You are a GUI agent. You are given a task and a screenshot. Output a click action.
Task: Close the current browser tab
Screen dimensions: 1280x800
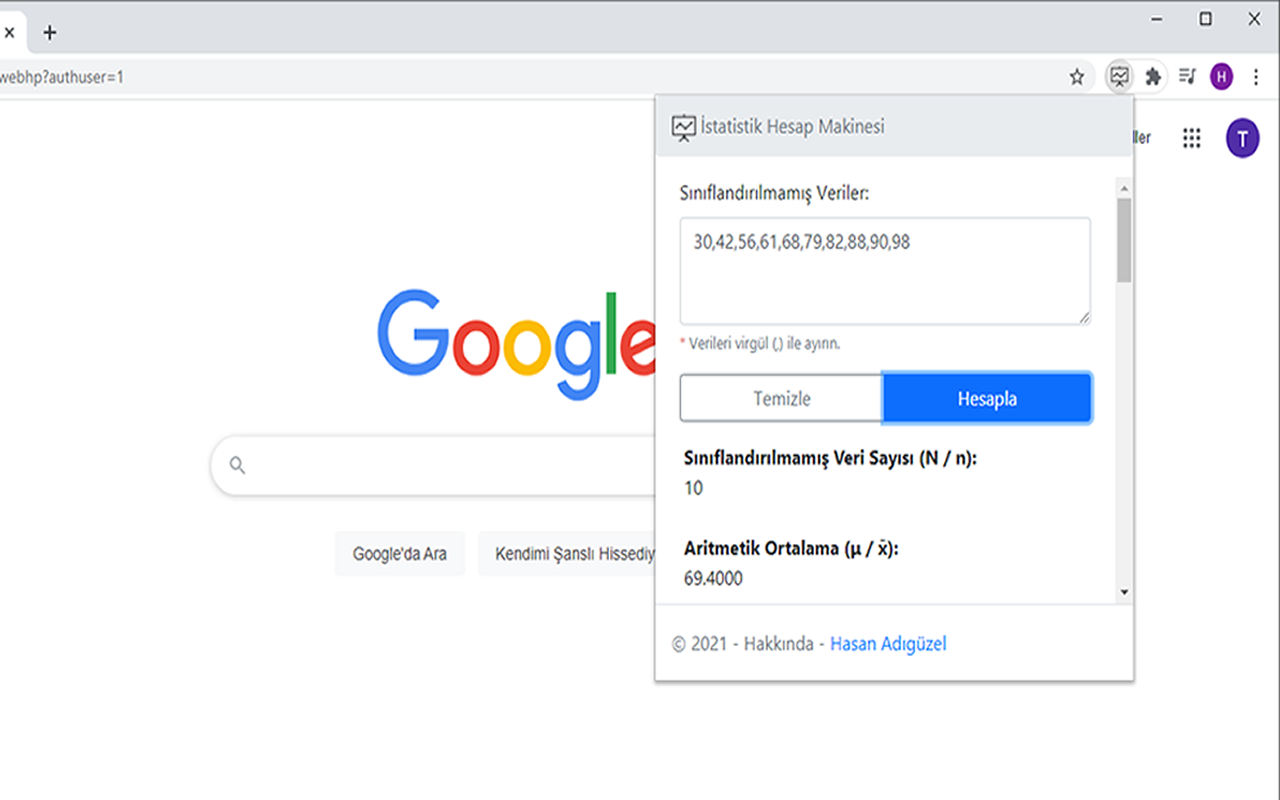tap(9, 33)
